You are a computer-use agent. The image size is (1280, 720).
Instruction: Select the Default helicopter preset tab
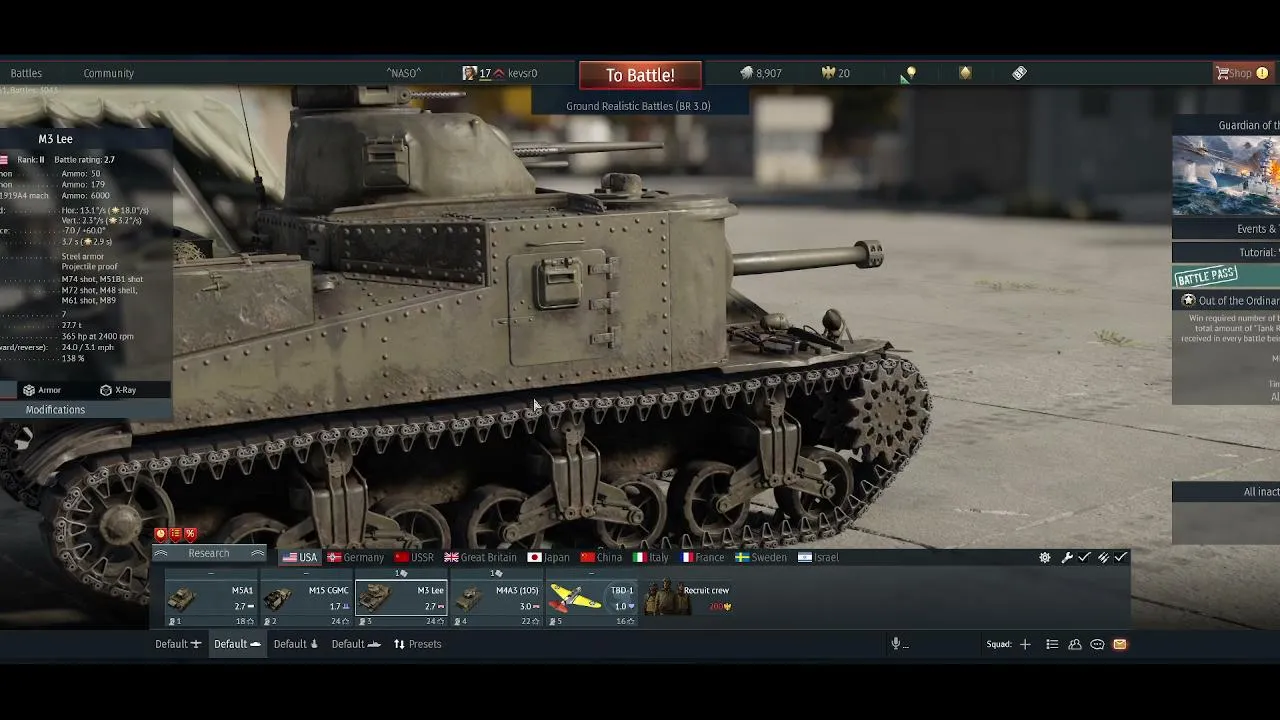296,644
